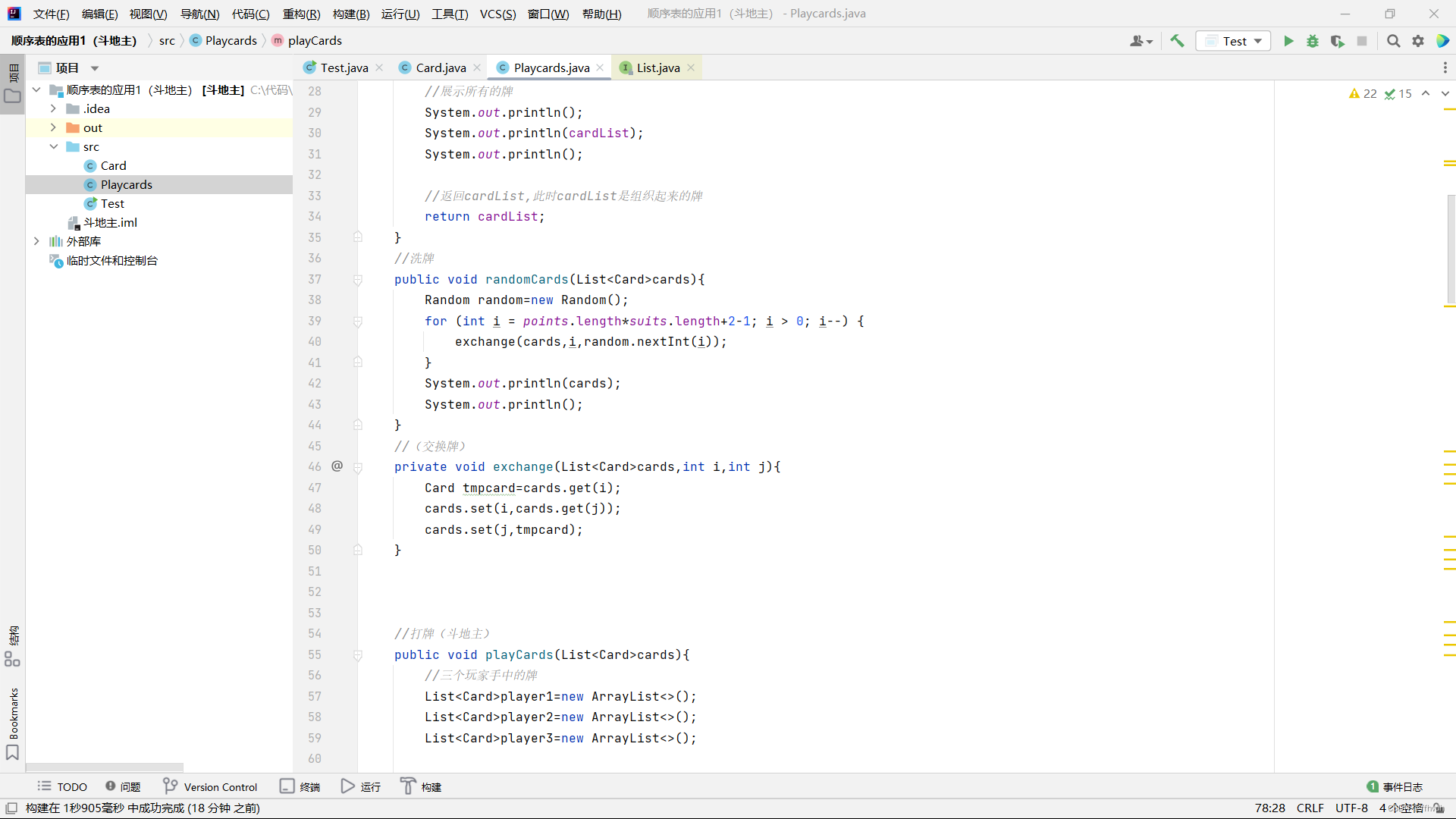Expand the 外部库 external libraries node

click(x=36, y=241)
